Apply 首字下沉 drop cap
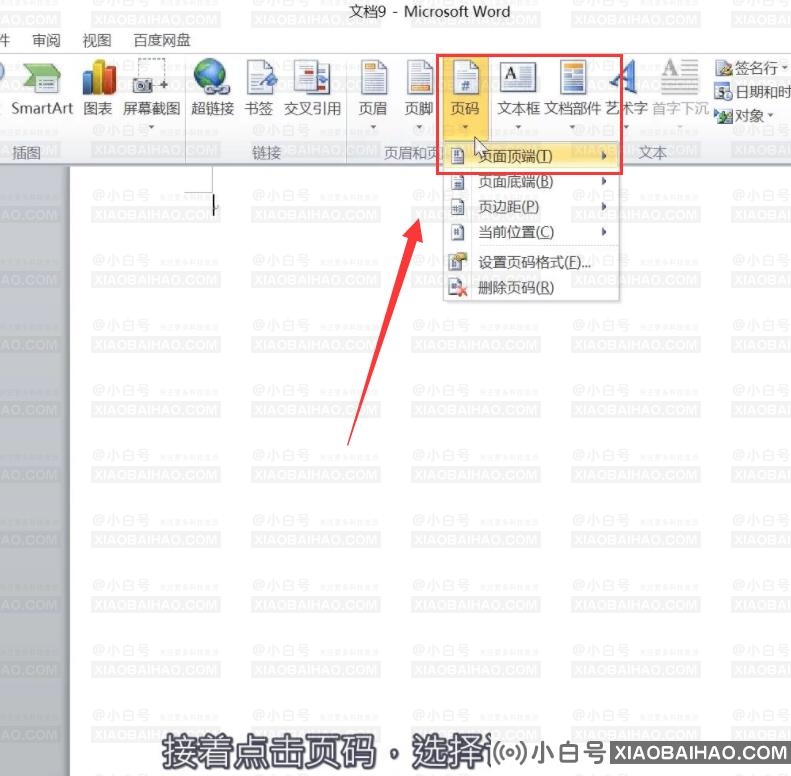The height and width of the screenshot is (776, 791). click(680, 94)
